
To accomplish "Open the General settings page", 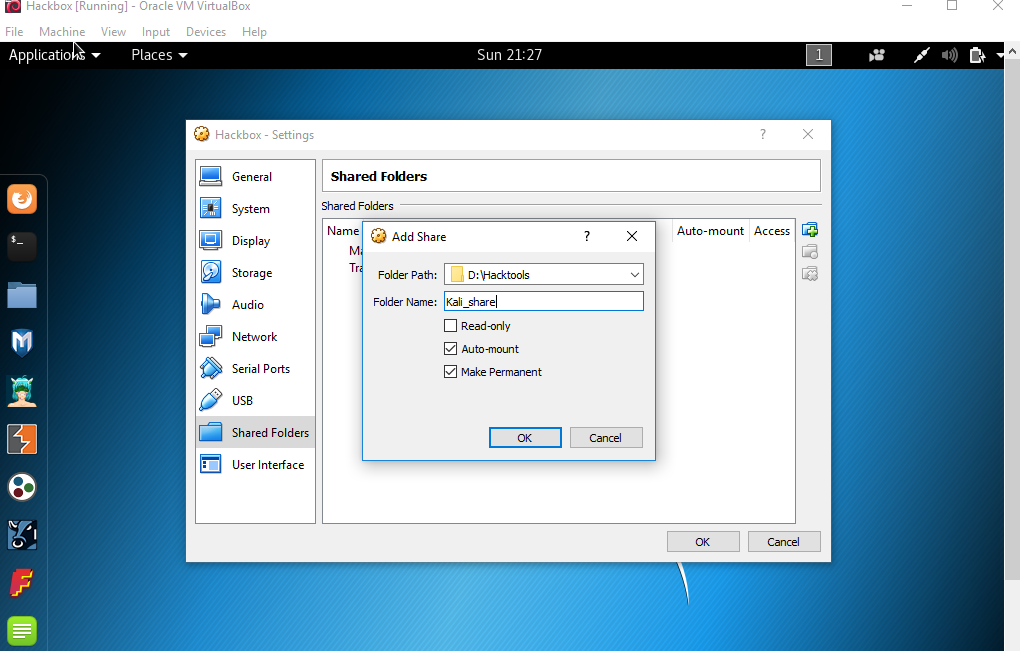I will (255, 177).
